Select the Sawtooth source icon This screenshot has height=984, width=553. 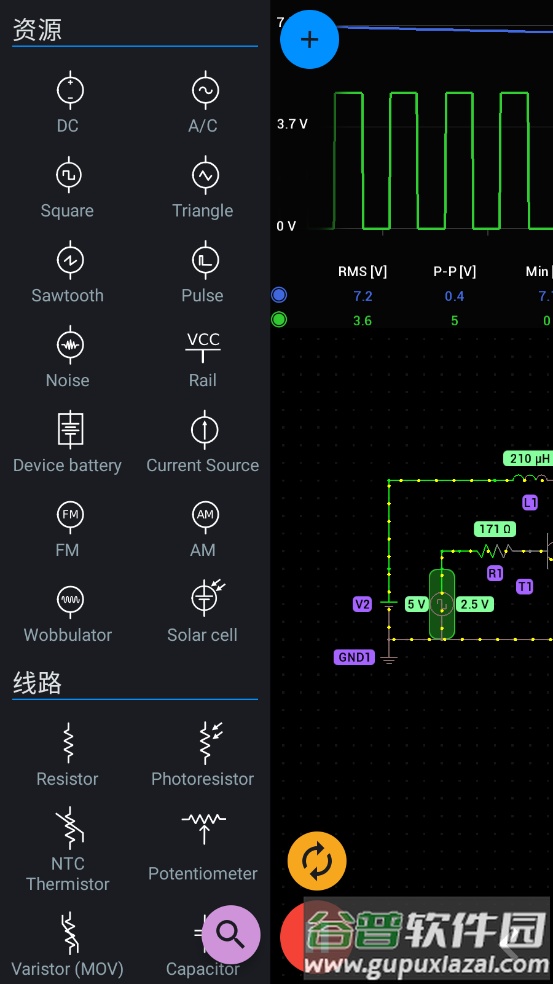coord(69,260)
